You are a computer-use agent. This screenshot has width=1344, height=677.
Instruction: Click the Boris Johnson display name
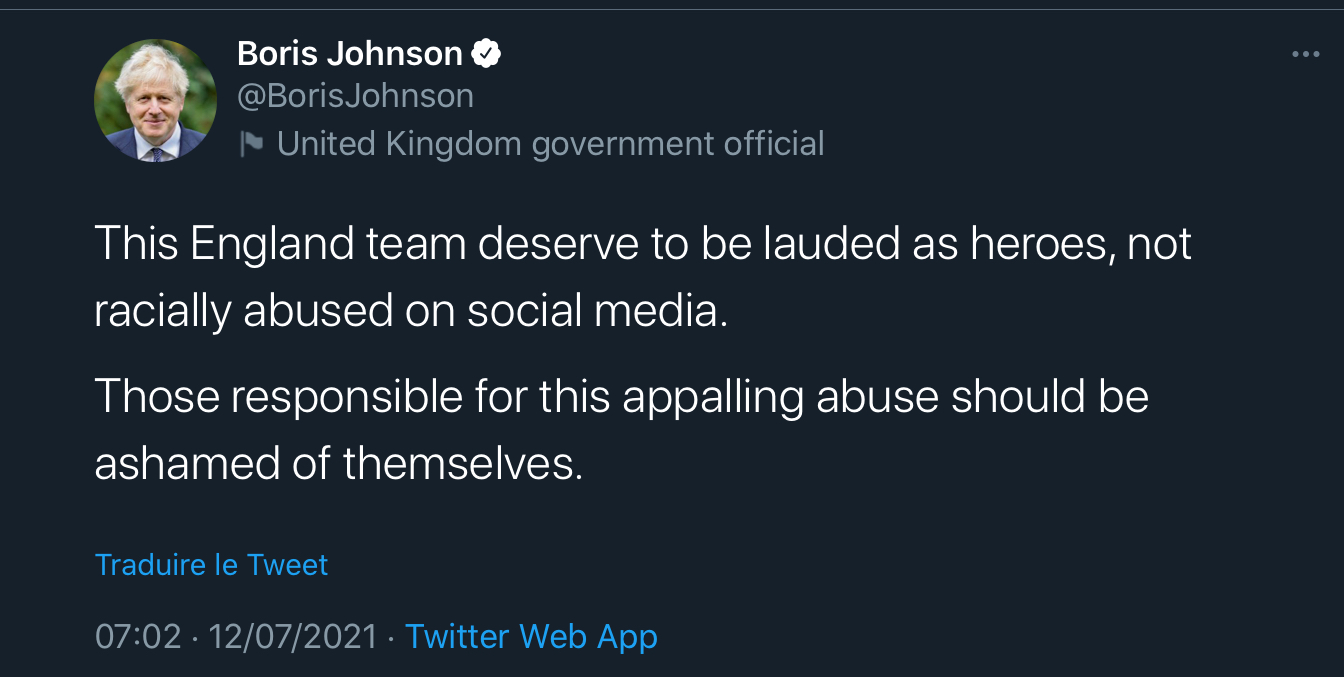[349, 54]
